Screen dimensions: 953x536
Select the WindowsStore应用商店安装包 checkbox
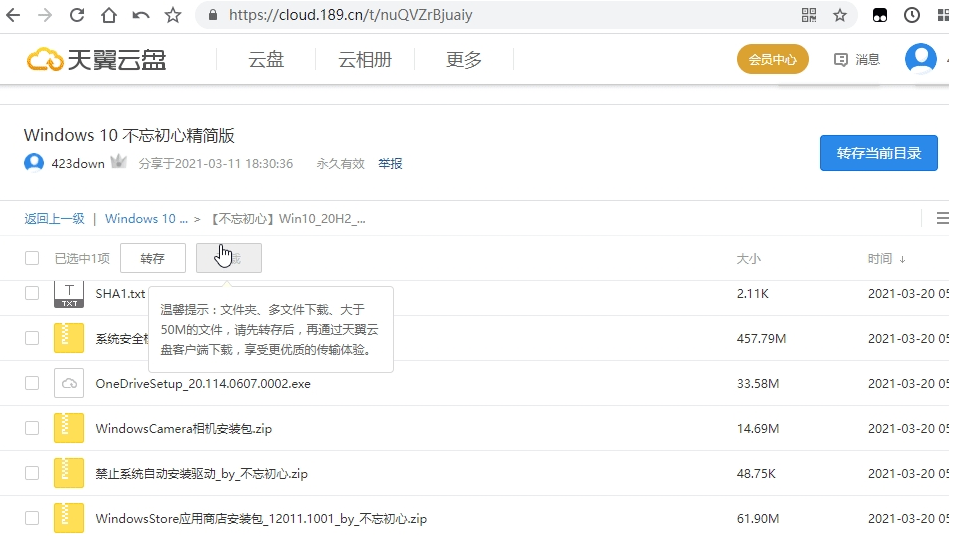tap(32, 518)
